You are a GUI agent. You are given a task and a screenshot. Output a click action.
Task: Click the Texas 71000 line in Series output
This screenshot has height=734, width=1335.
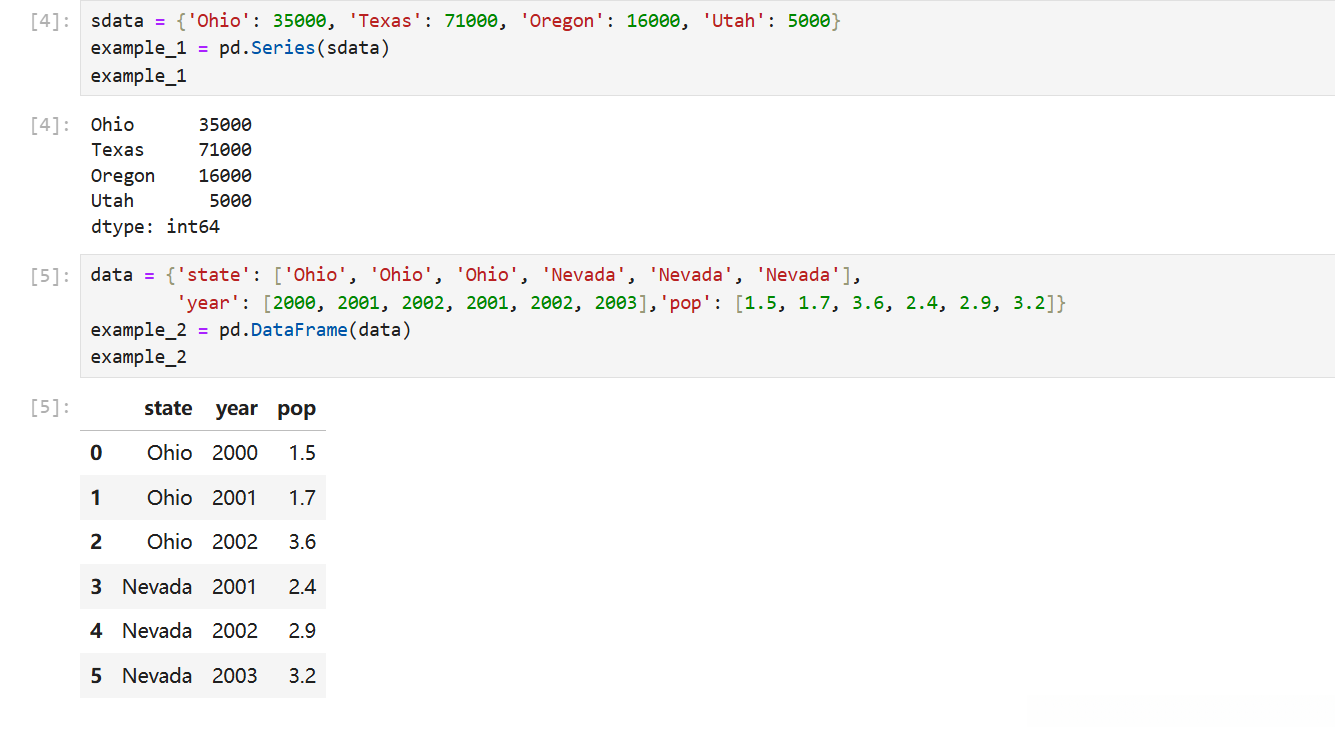click(171, 150)
